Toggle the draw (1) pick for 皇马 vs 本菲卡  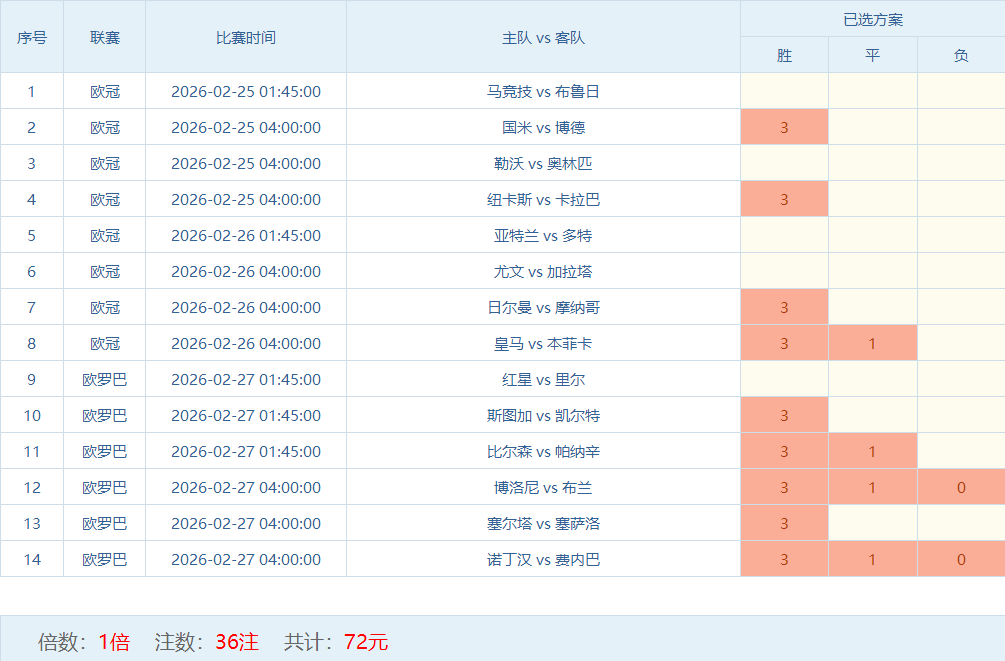(x=872, y=343)
